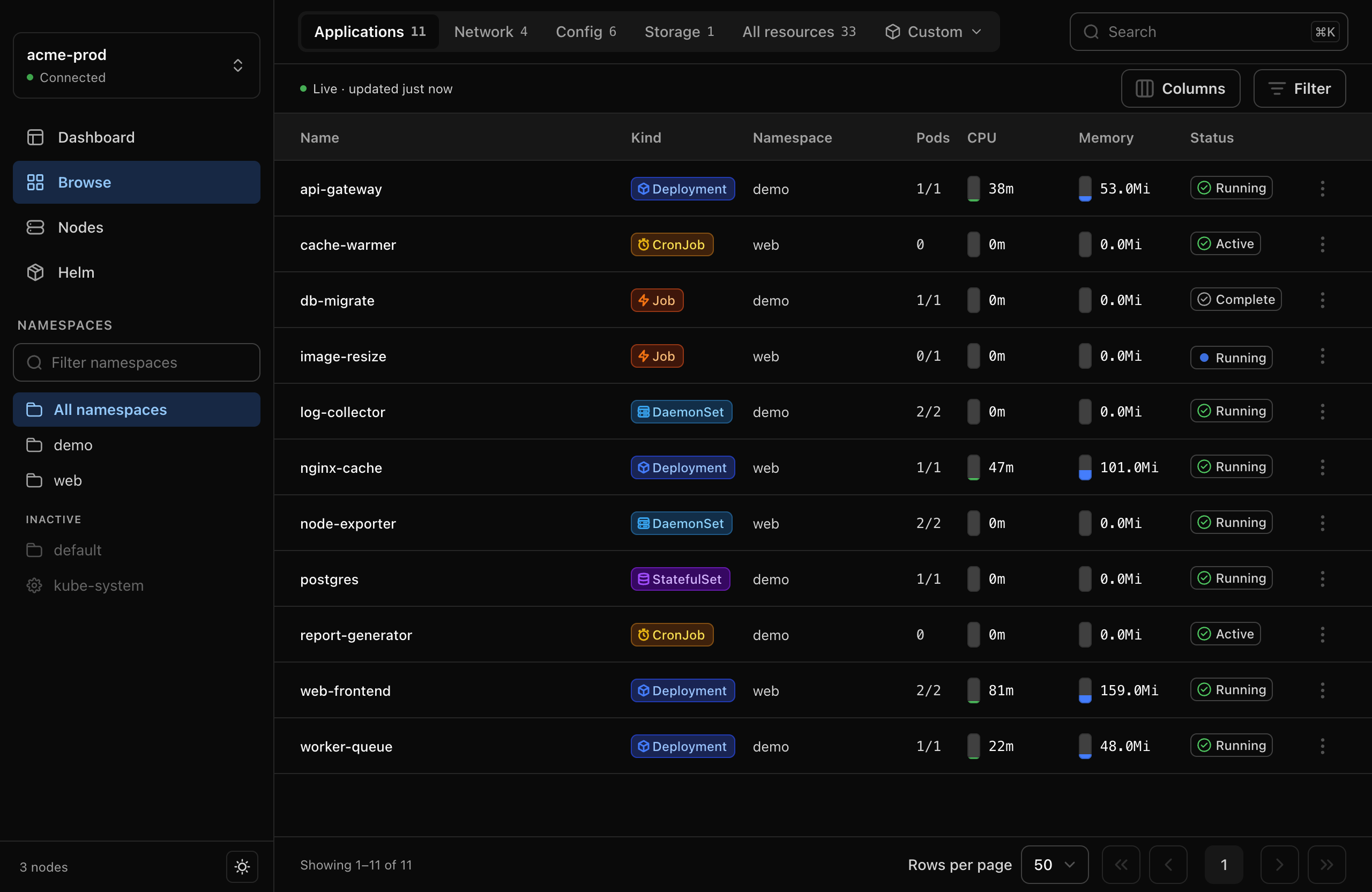
Task: Open row actions menu for cache-warmer
Action: pyautogui.click(x=1322, y=244)
